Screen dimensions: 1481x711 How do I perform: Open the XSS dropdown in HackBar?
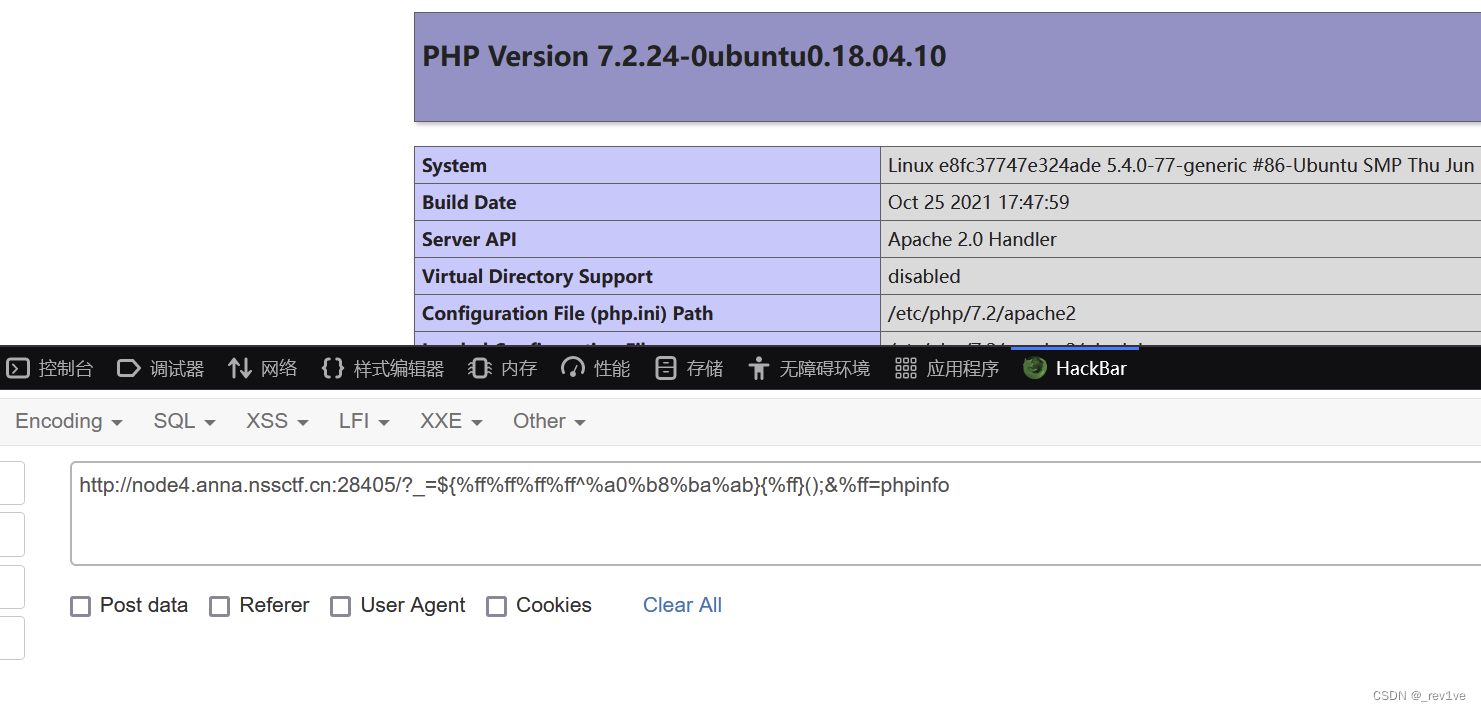coord(276,421)
